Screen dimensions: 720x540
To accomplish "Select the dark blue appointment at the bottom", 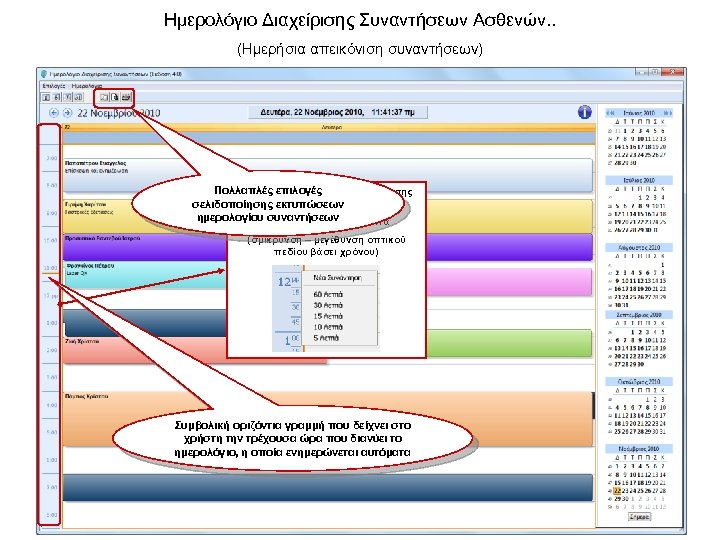I will click(x=327, y=488).
